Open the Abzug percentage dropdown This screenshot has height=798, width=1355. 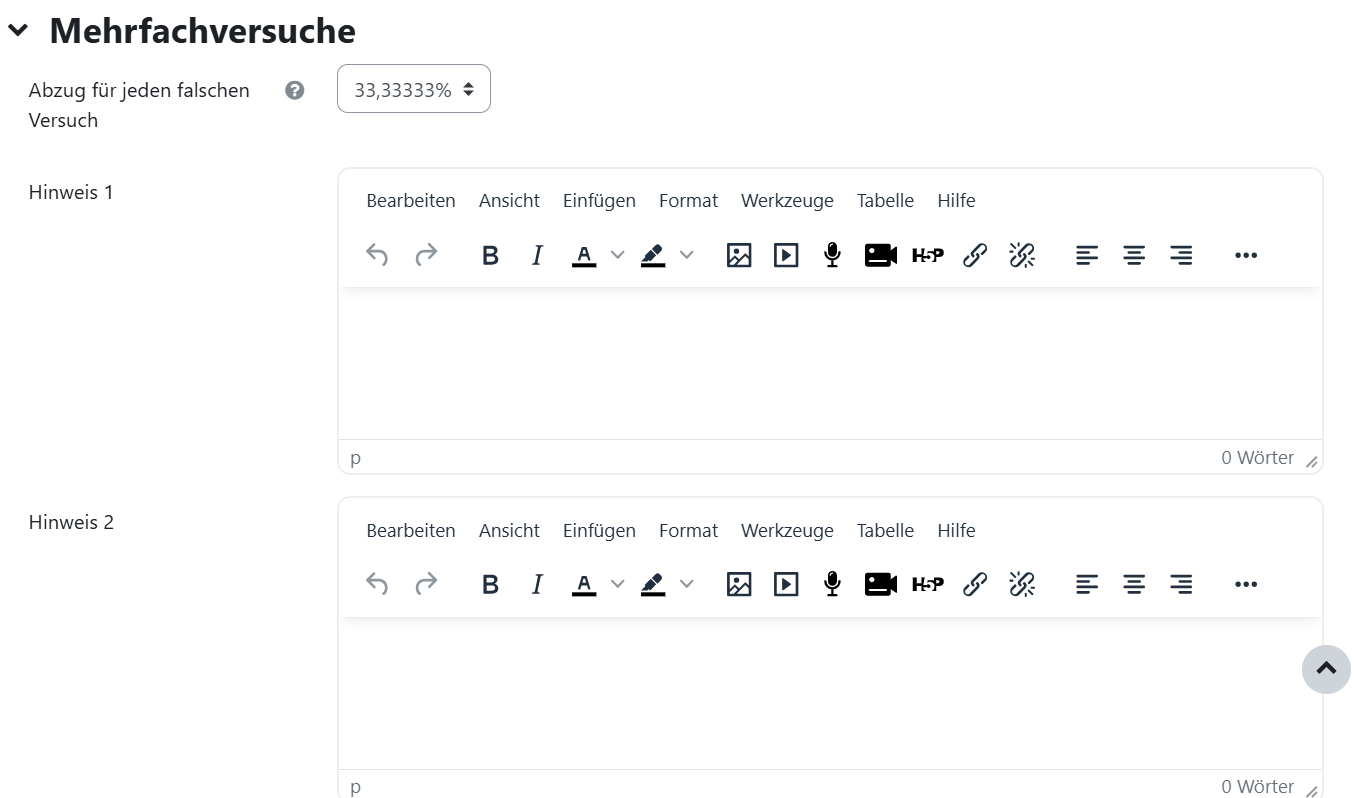coord(414,89)
